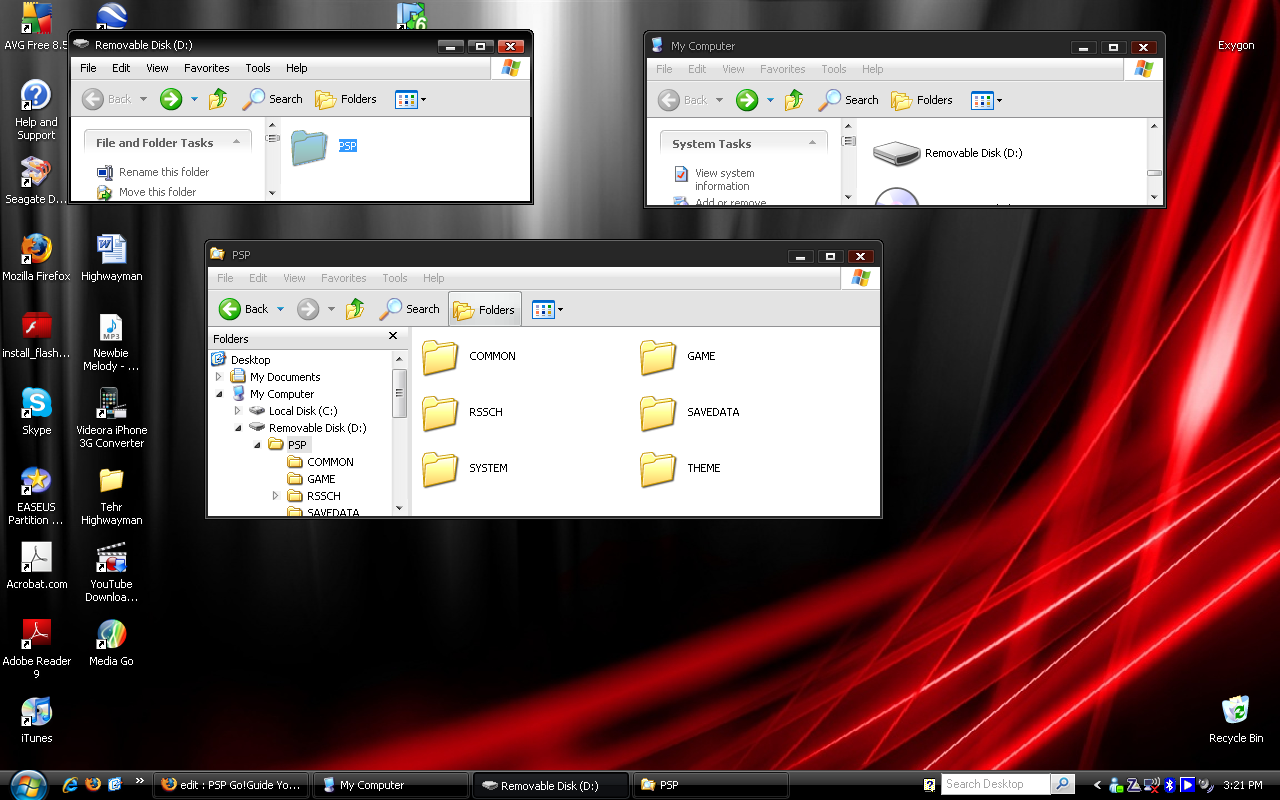Viewport: 1280px width, 800px height.
Task: Open Views dropdown in Removable Disk window
Action: 411,99
